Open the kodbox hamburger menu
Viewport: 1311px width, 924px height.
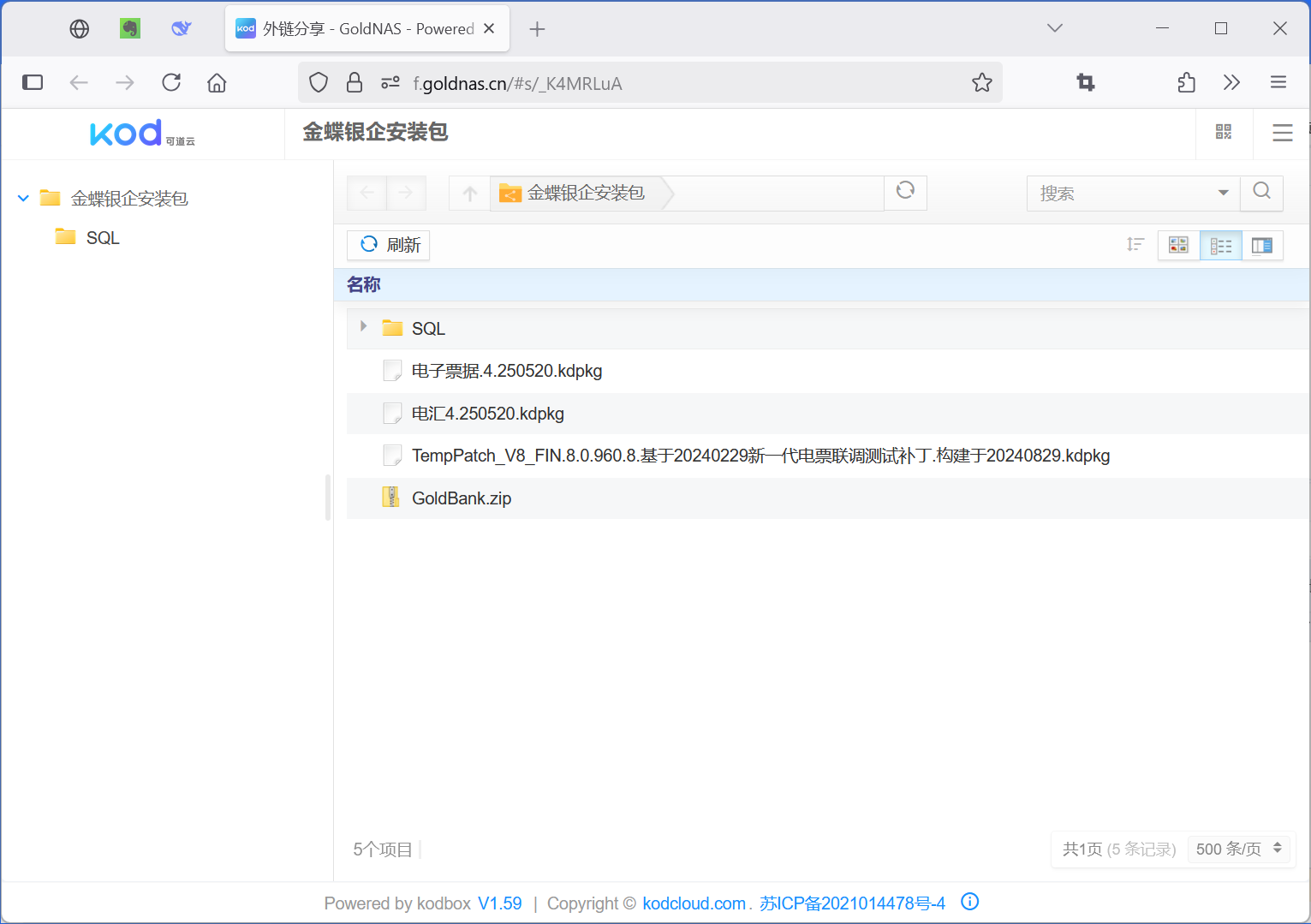pos(1282,133)
